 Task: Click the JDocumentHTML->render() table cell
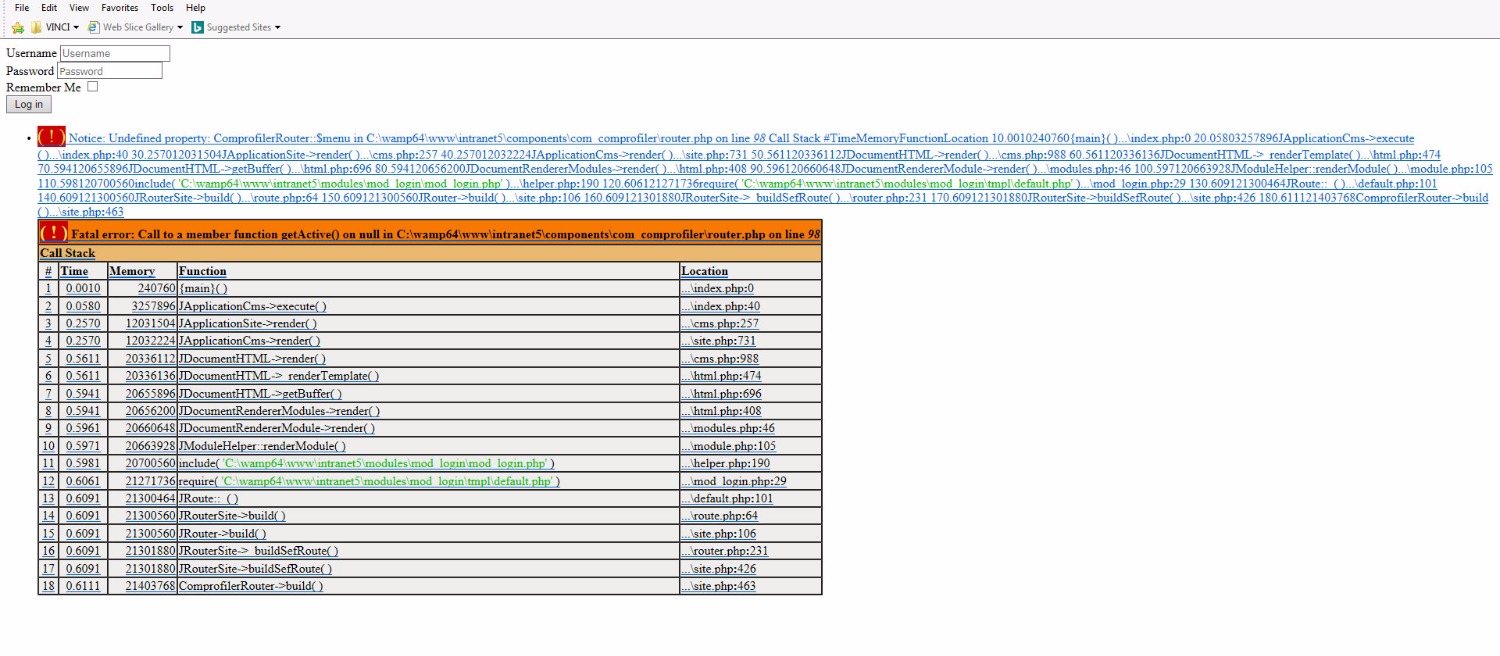(x=428, y=359)
